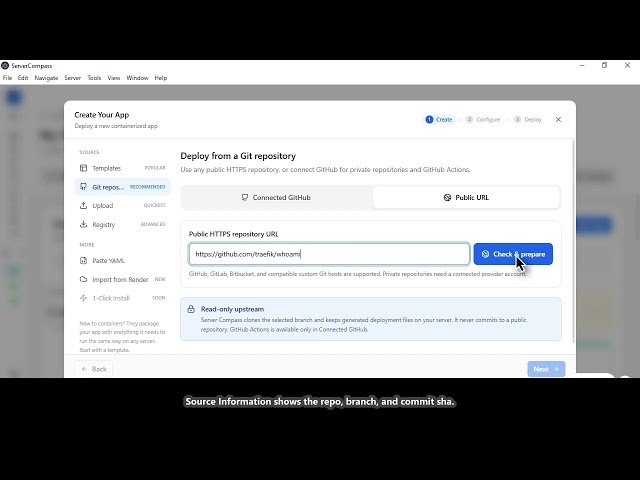Choose Paste YAML option
The width and height of the screenshot is (640, 480).
(122, 260)
